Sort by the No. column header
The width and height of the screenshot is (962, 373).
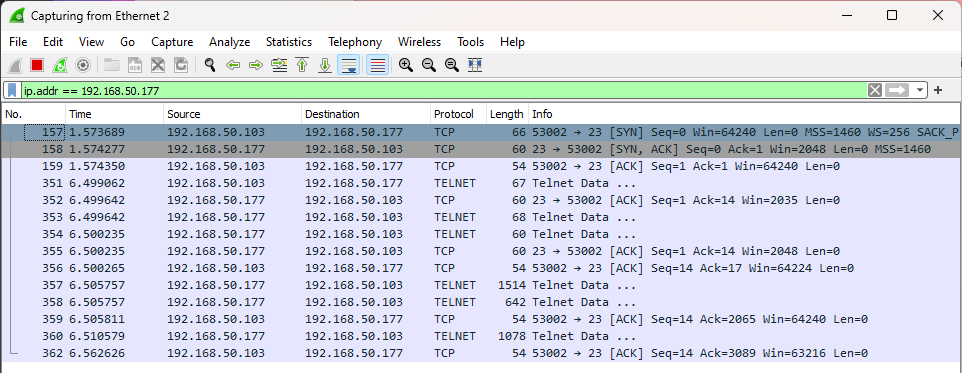[34, 114]
